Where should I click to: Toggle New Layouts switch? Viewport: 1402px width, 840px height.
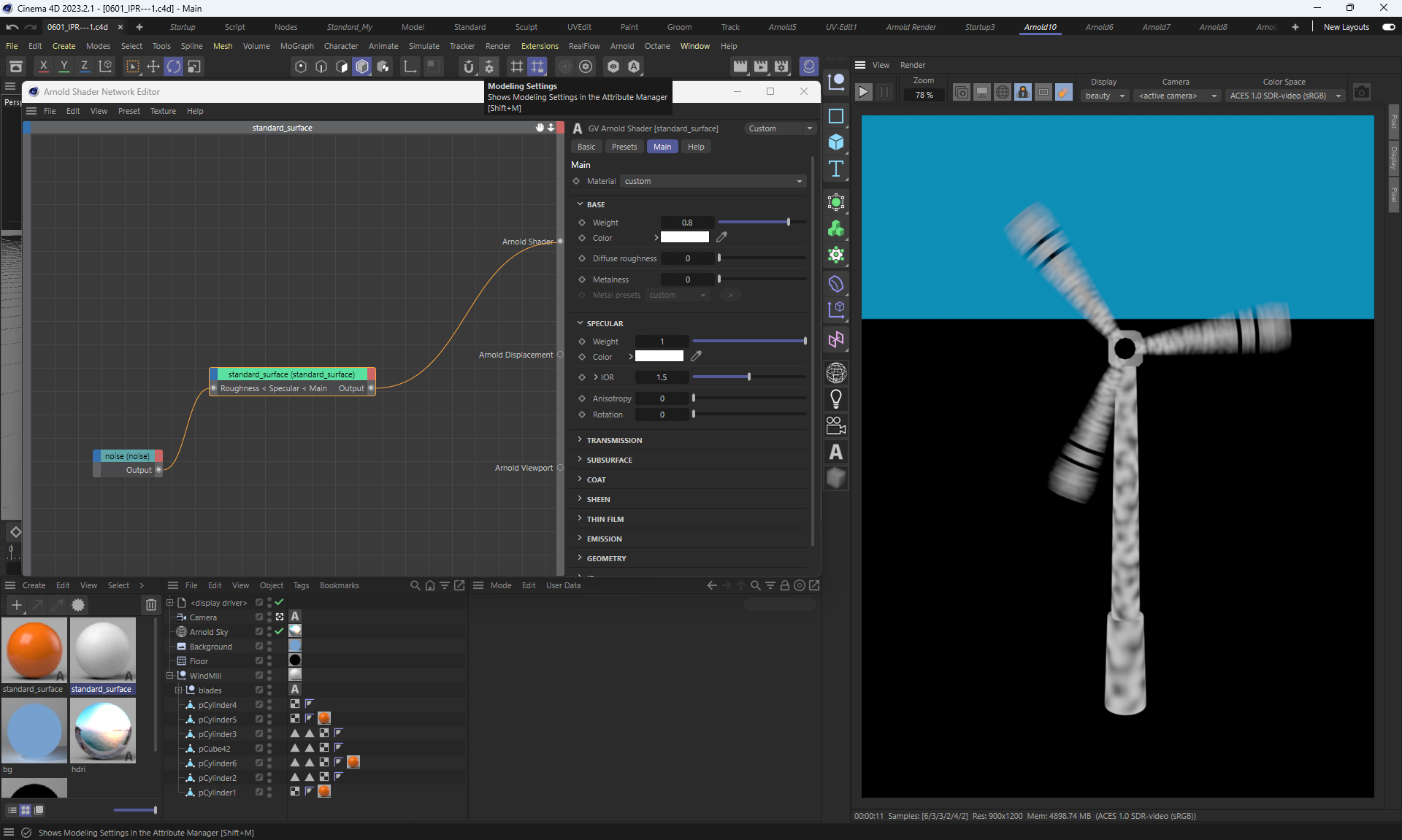(x=1388, y=27)
